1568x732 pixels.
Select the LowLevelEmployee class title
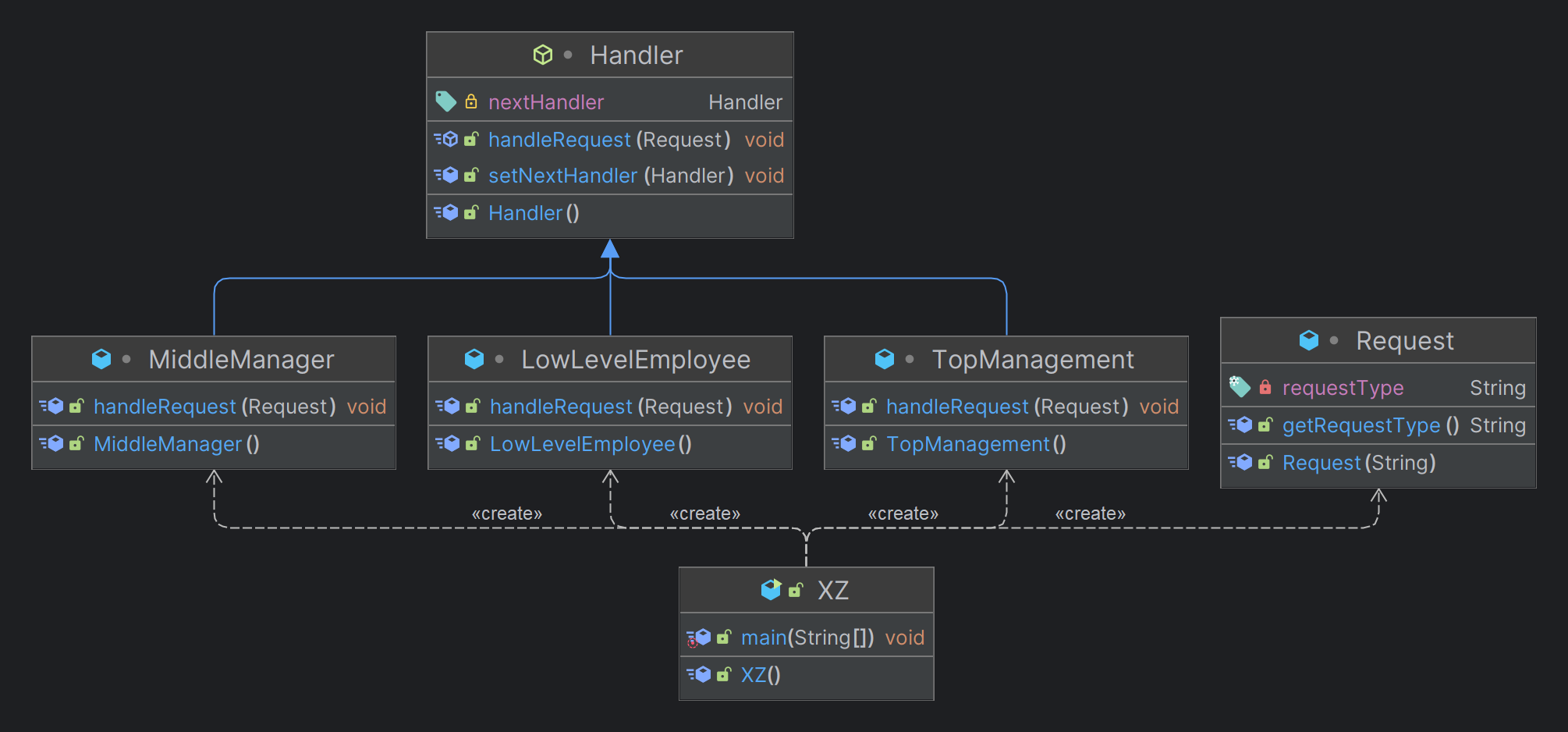(x=636, y=360)
